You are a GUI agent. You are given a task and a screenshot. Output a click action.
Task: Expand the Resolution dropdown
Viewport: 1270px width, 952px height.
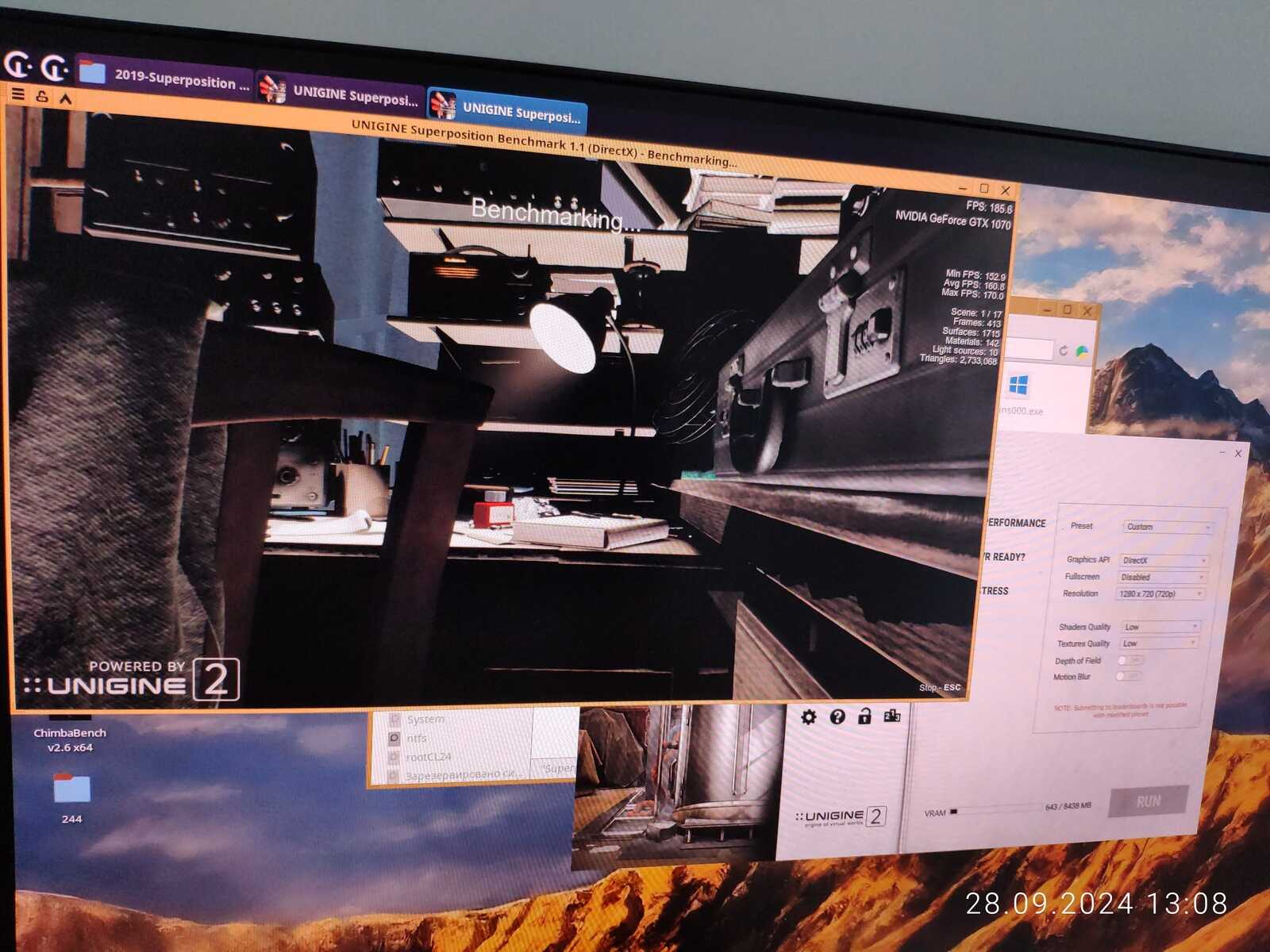[1160, 593]
